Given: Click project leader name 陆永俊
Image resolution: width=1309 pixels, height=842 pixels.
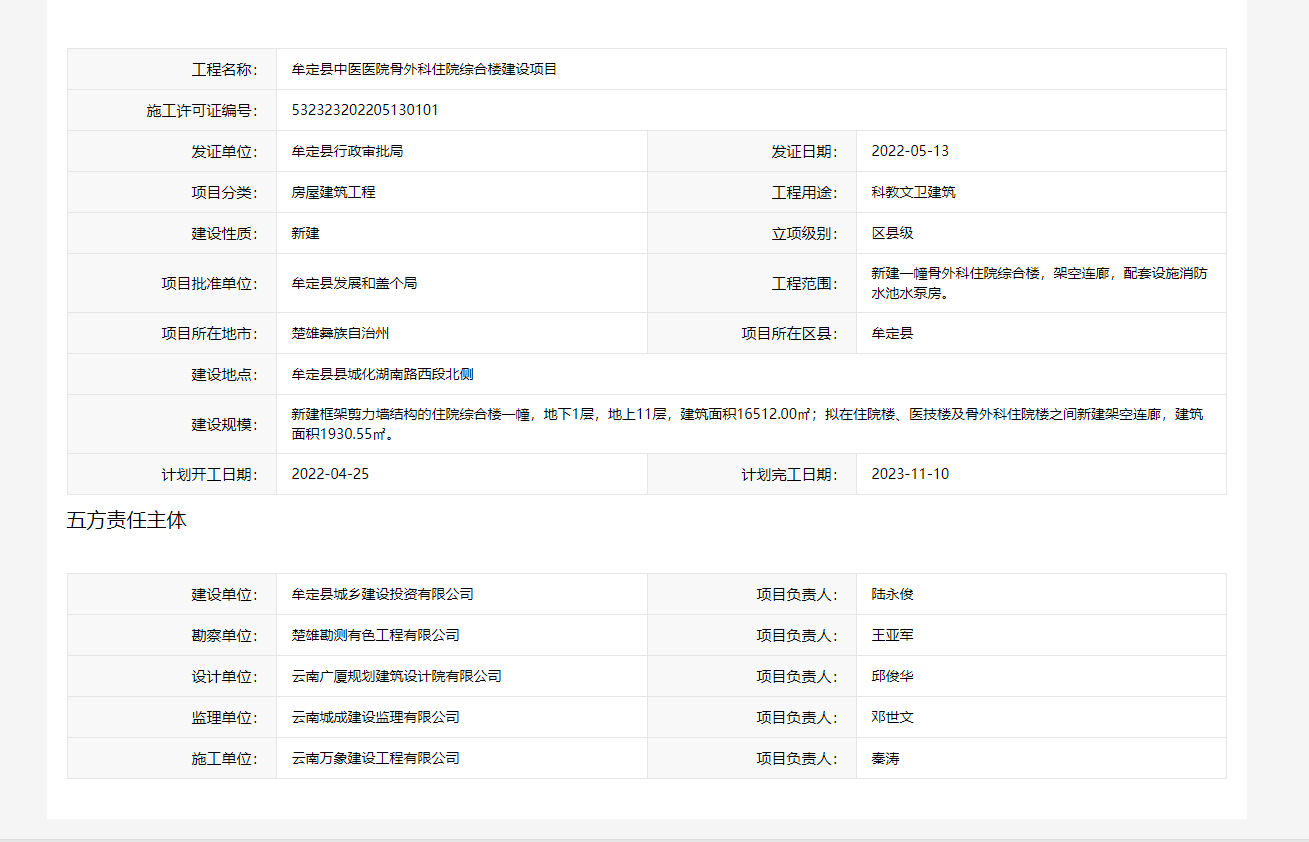Looking at the screenshot, I should tap(892, 594).
